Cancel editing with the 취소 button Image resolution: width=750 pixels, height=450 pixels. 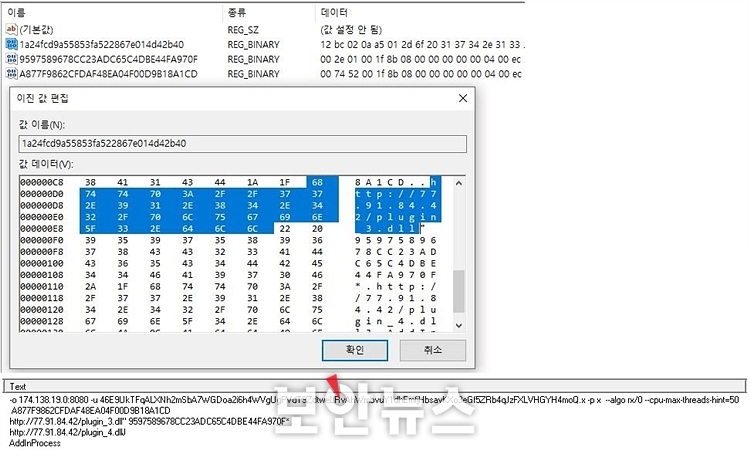tap(431, 350)
